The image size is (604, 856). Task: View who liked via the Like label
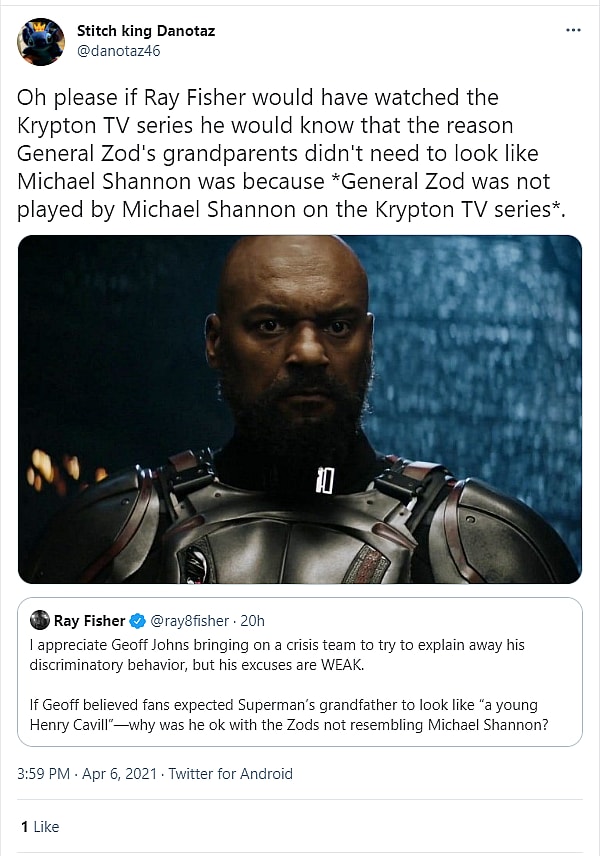pos(46,826)
